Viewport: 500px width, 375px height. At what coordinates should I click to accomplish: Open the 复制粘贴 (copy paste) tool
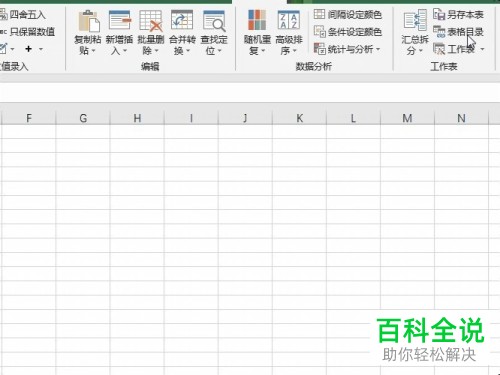coord(88,33)
